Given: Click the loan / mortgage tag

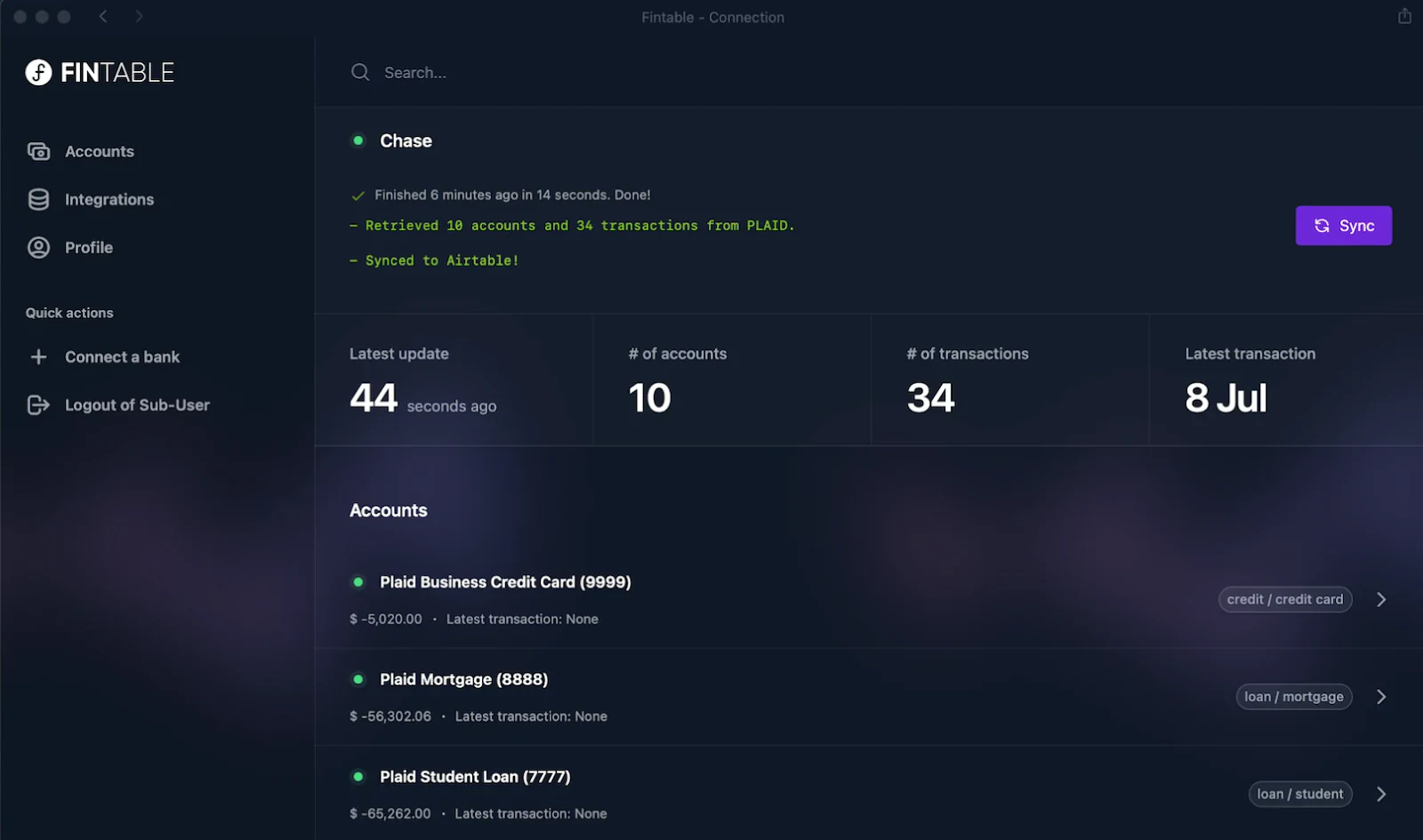Looking at the screenshot, I should (x=1294, y=697).
